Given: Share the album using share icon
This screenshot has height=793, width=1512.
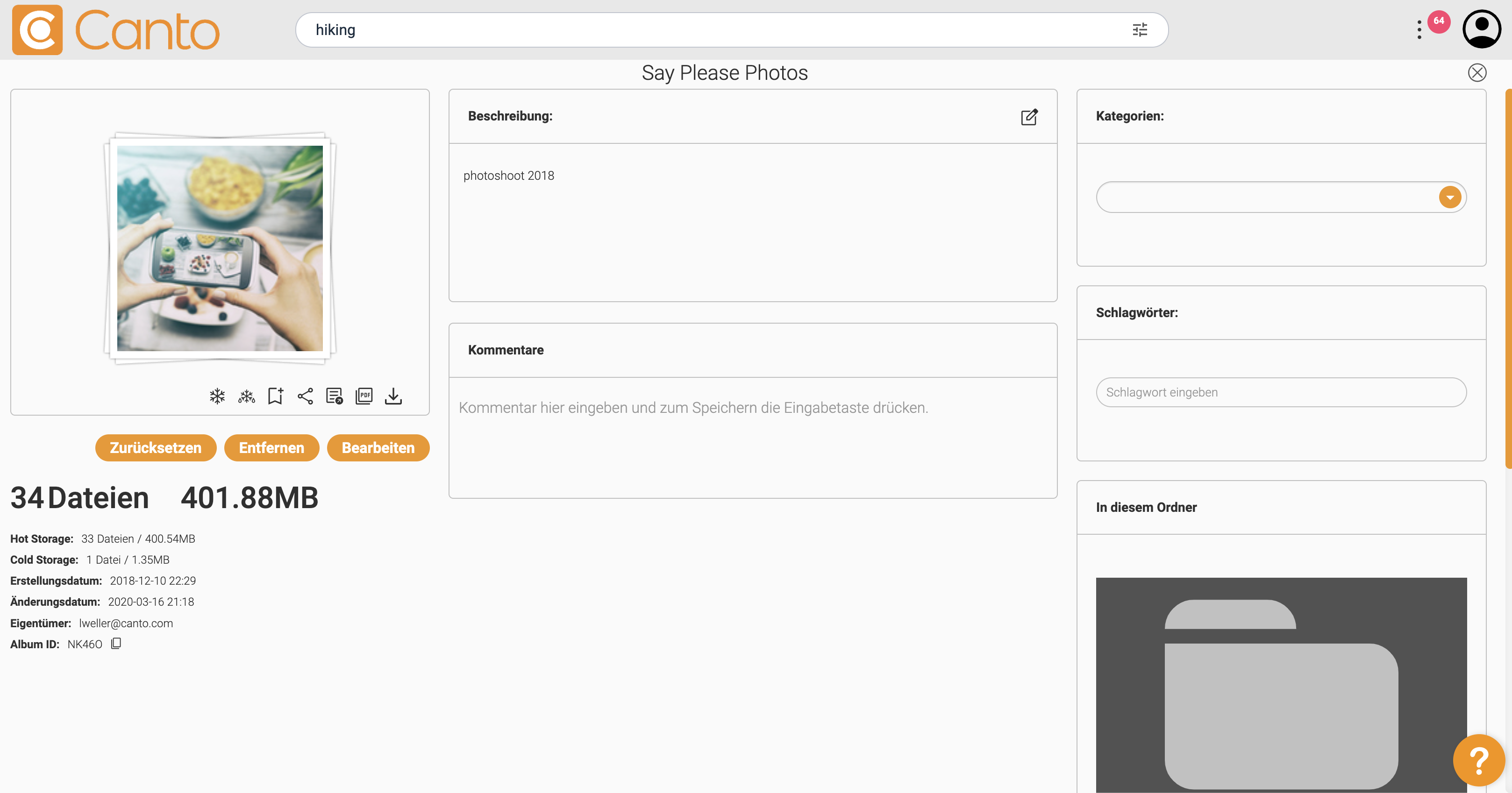Looking at the screenshot, I should click(x=305, y=396).
